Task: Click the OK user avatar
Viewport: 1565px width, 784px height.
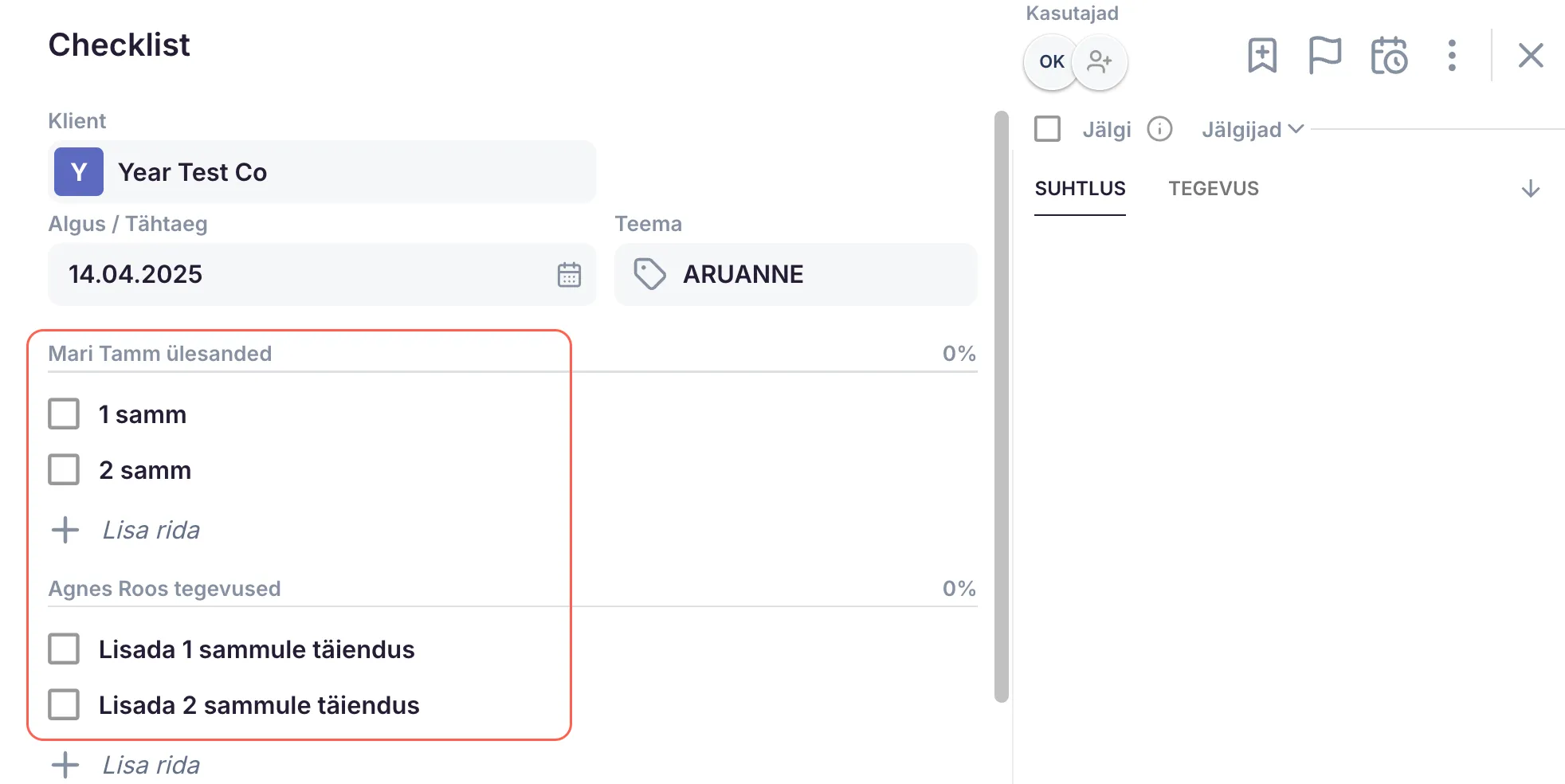Action: coord(1051,61)
